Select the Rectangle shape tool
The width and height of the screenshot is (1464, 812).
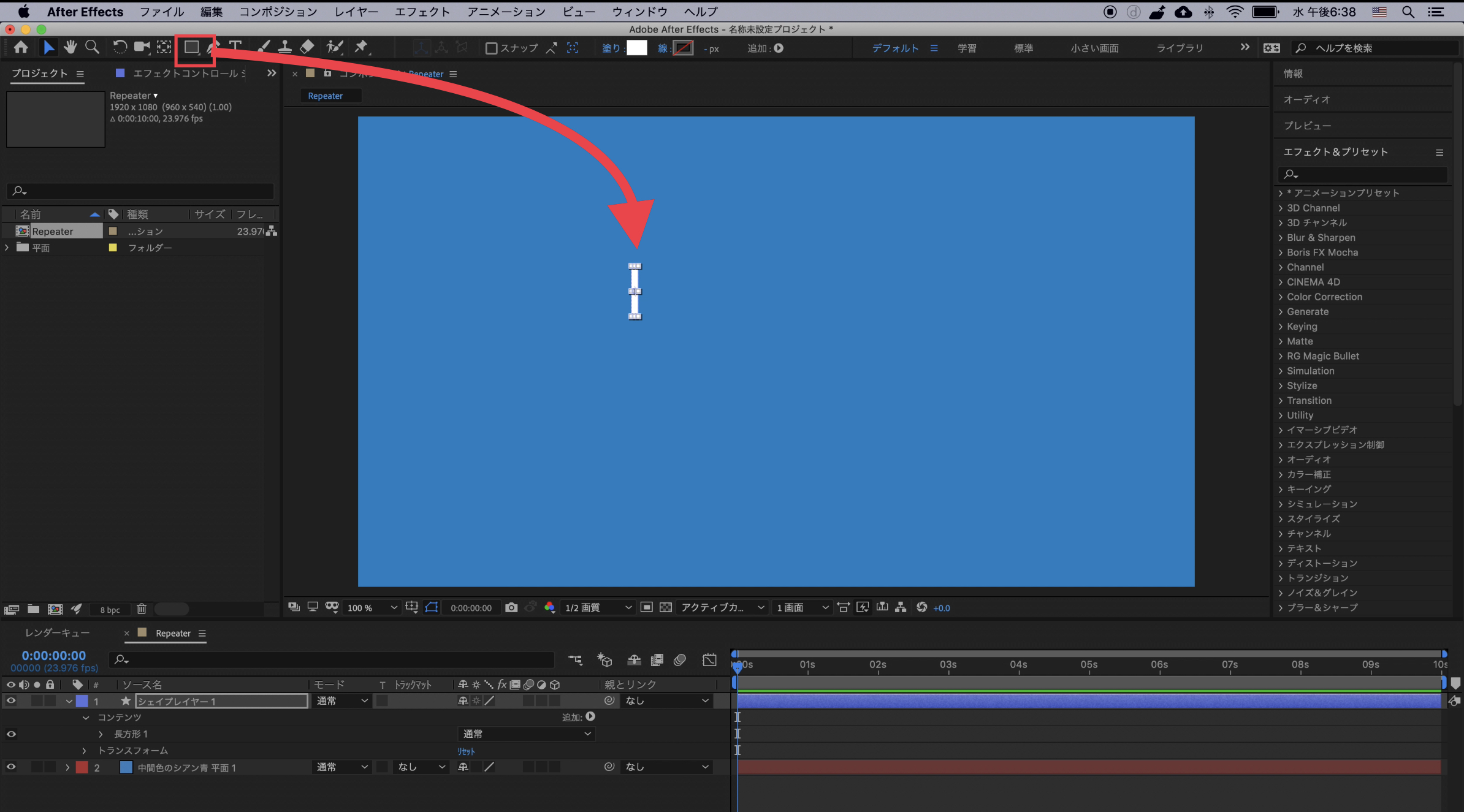(191, 47)
